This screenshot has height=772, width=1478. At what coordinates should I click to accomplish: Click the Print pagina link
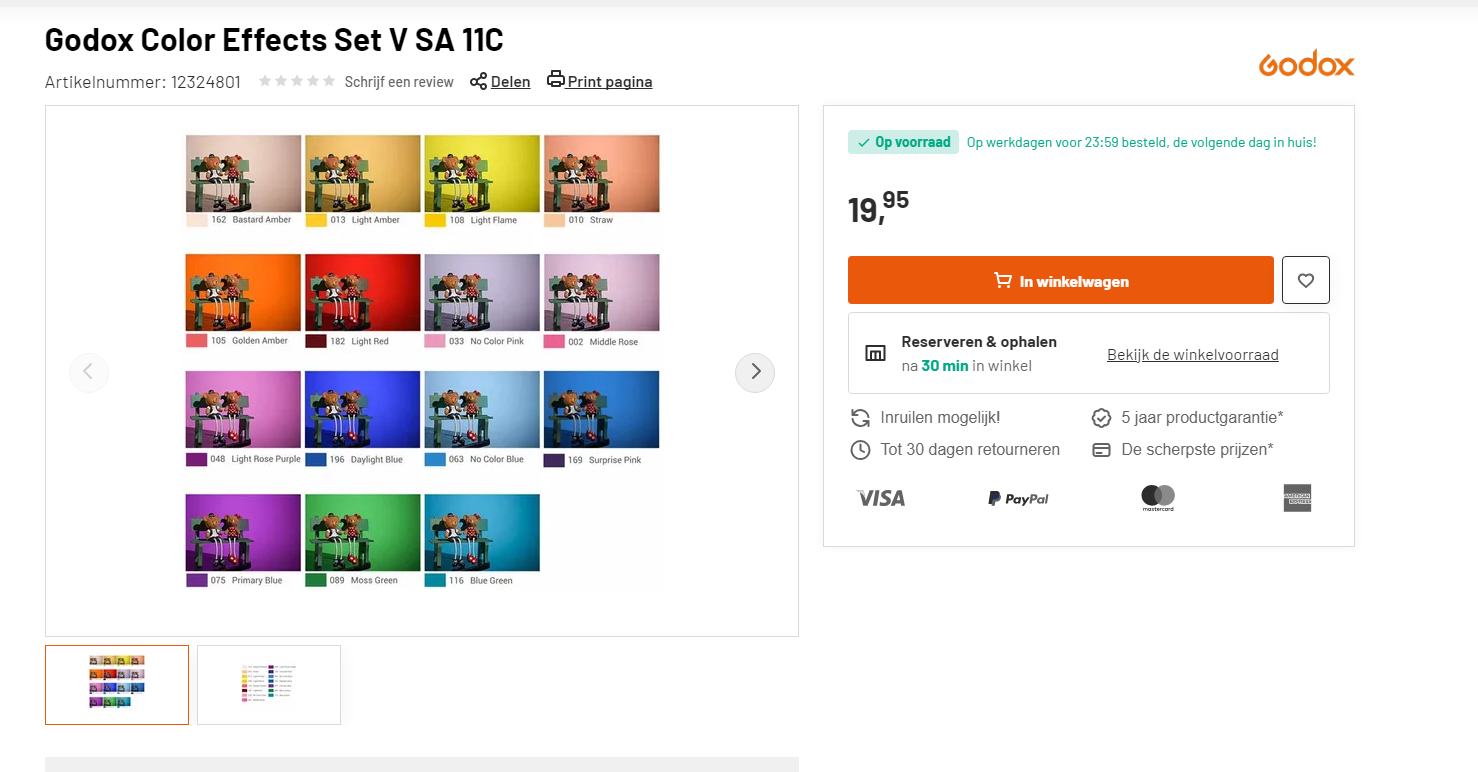coord(609,82)
